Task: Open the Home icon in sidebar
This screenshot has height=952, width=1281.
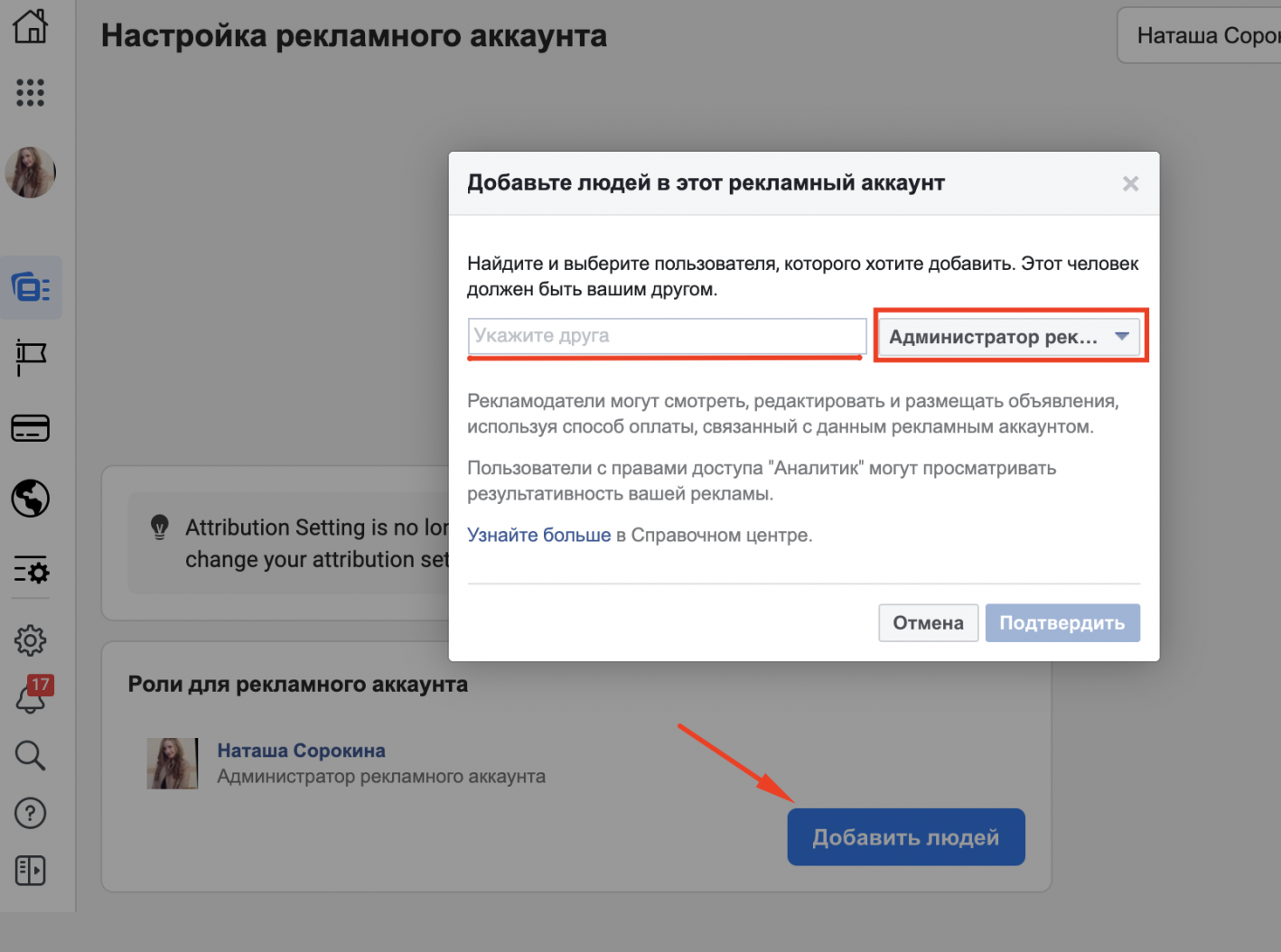Action: [31, 26]
